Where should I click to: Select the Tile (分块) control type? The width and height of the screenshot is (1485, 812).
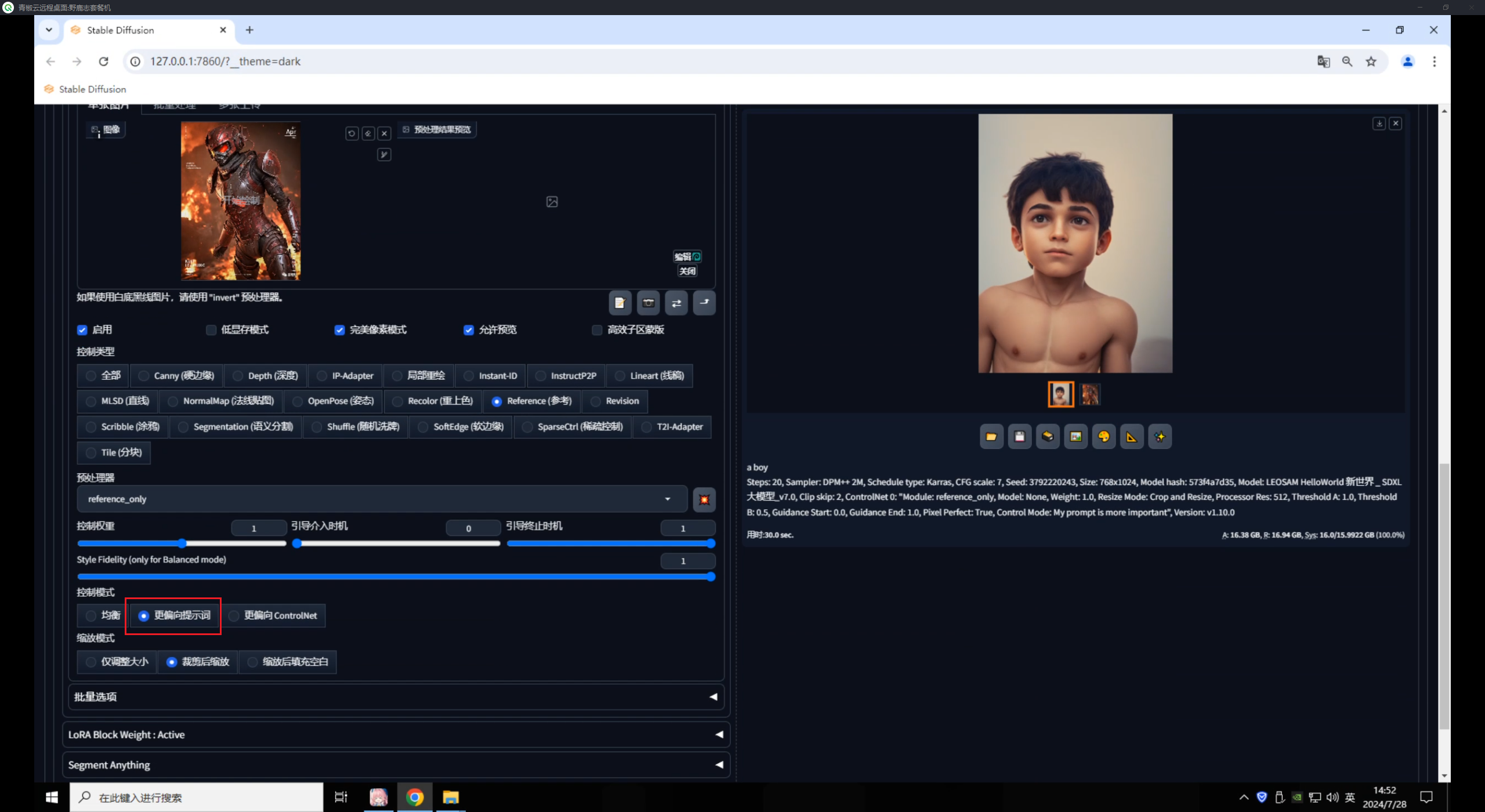point(114,452)
